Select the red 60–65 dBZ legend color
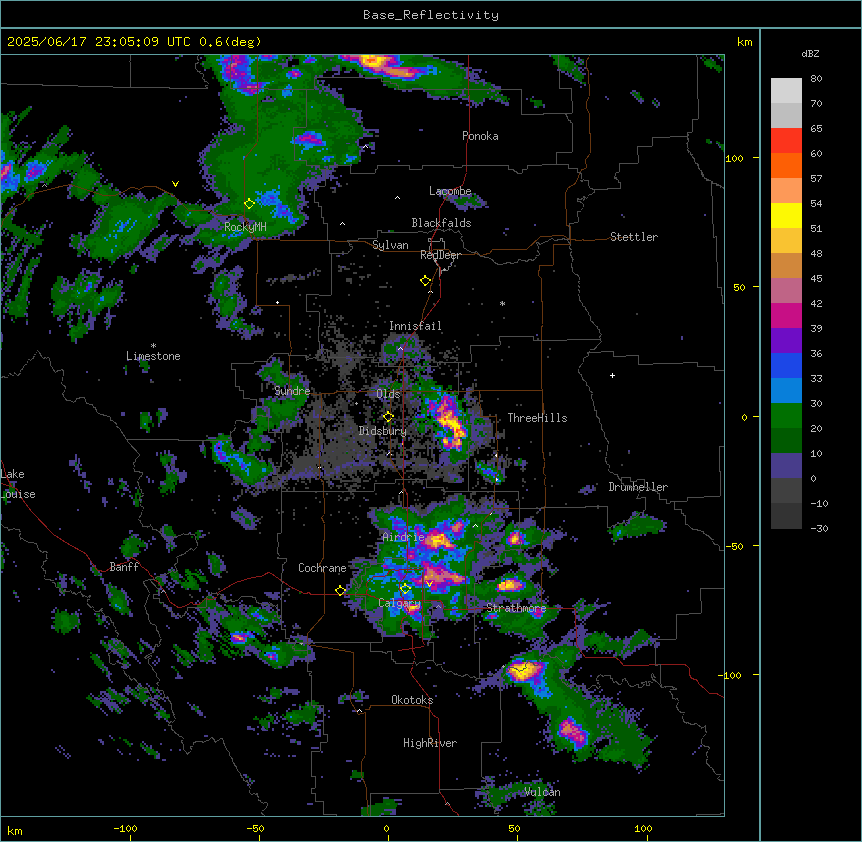Screen dimensions: 862x842 (786, 141)
